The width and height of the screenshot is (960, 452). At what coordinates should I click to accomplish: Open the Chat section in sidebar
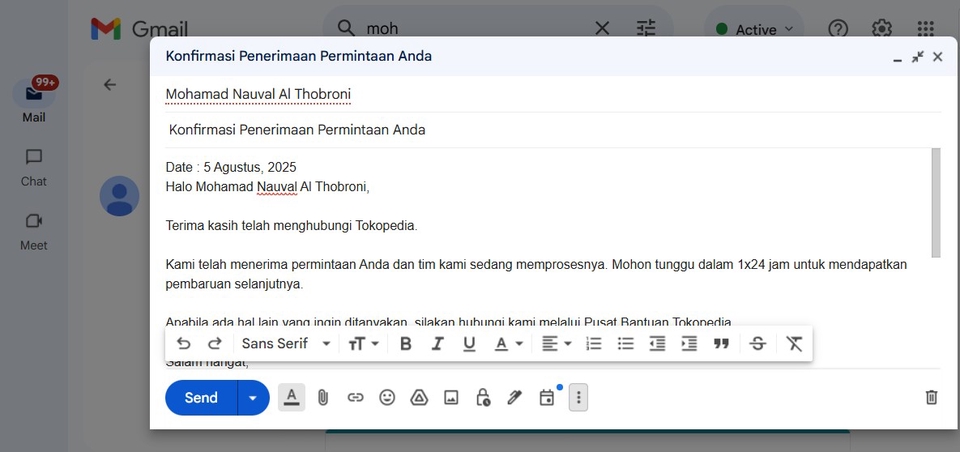(x=34, y=167)
